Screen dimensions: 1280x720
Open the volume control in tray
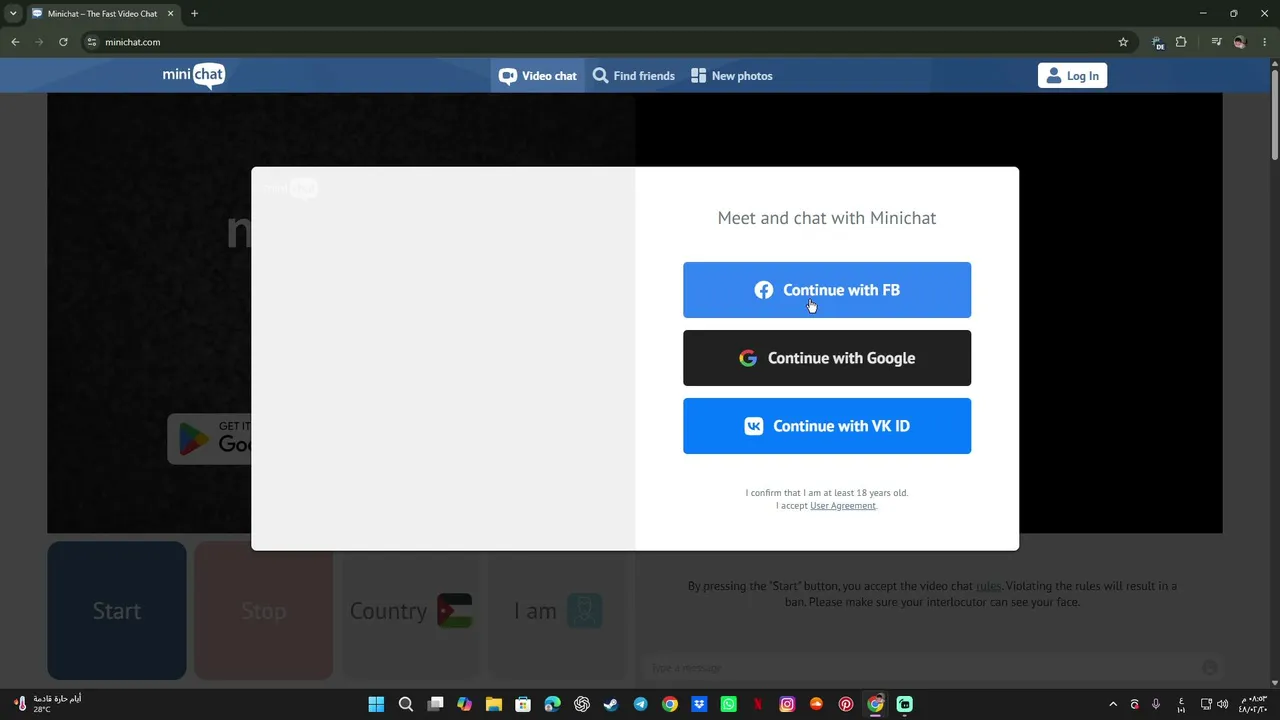(1223, 704)
